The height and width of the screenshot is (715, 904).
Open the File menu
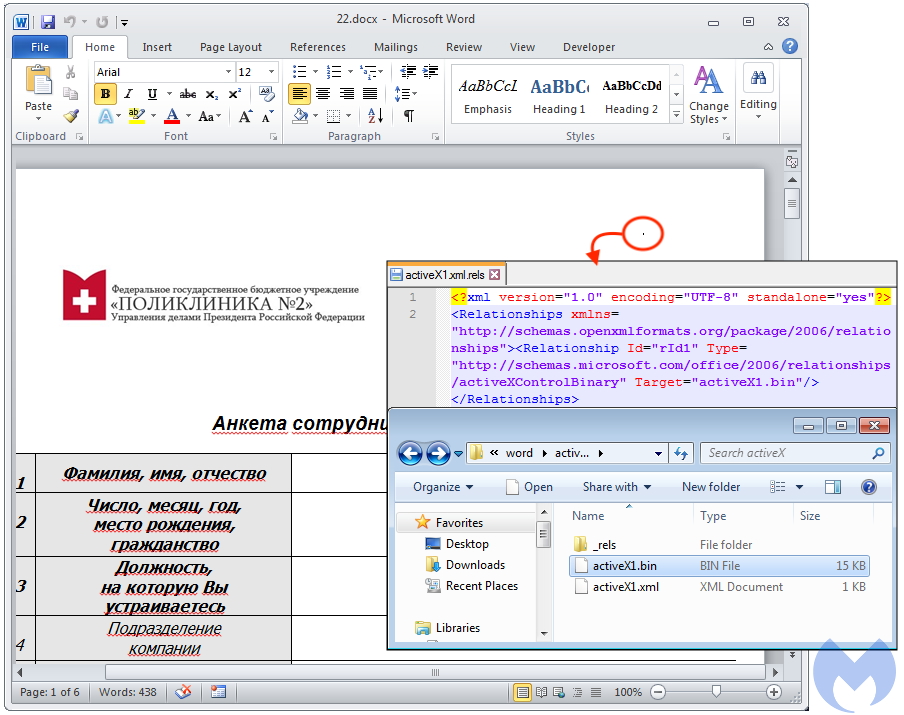(x=39, y=47)
